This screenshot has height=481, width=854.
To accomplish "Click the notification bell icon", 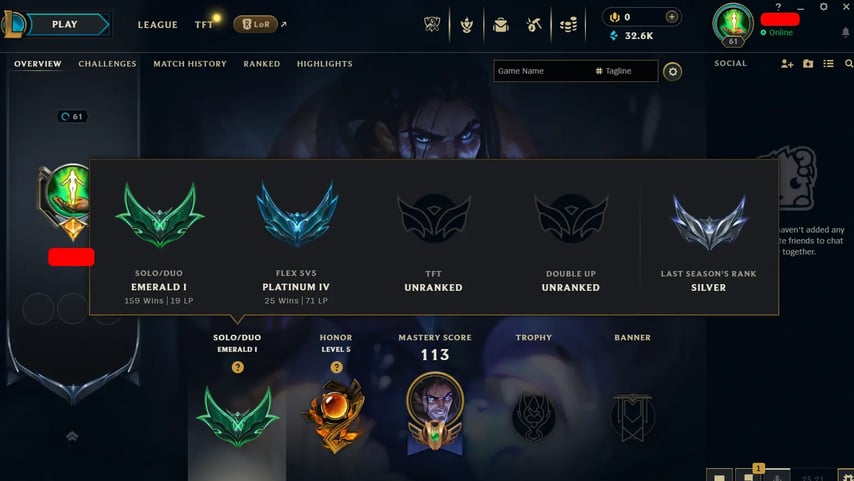I will pyautogui.click(x=845, y=33).
